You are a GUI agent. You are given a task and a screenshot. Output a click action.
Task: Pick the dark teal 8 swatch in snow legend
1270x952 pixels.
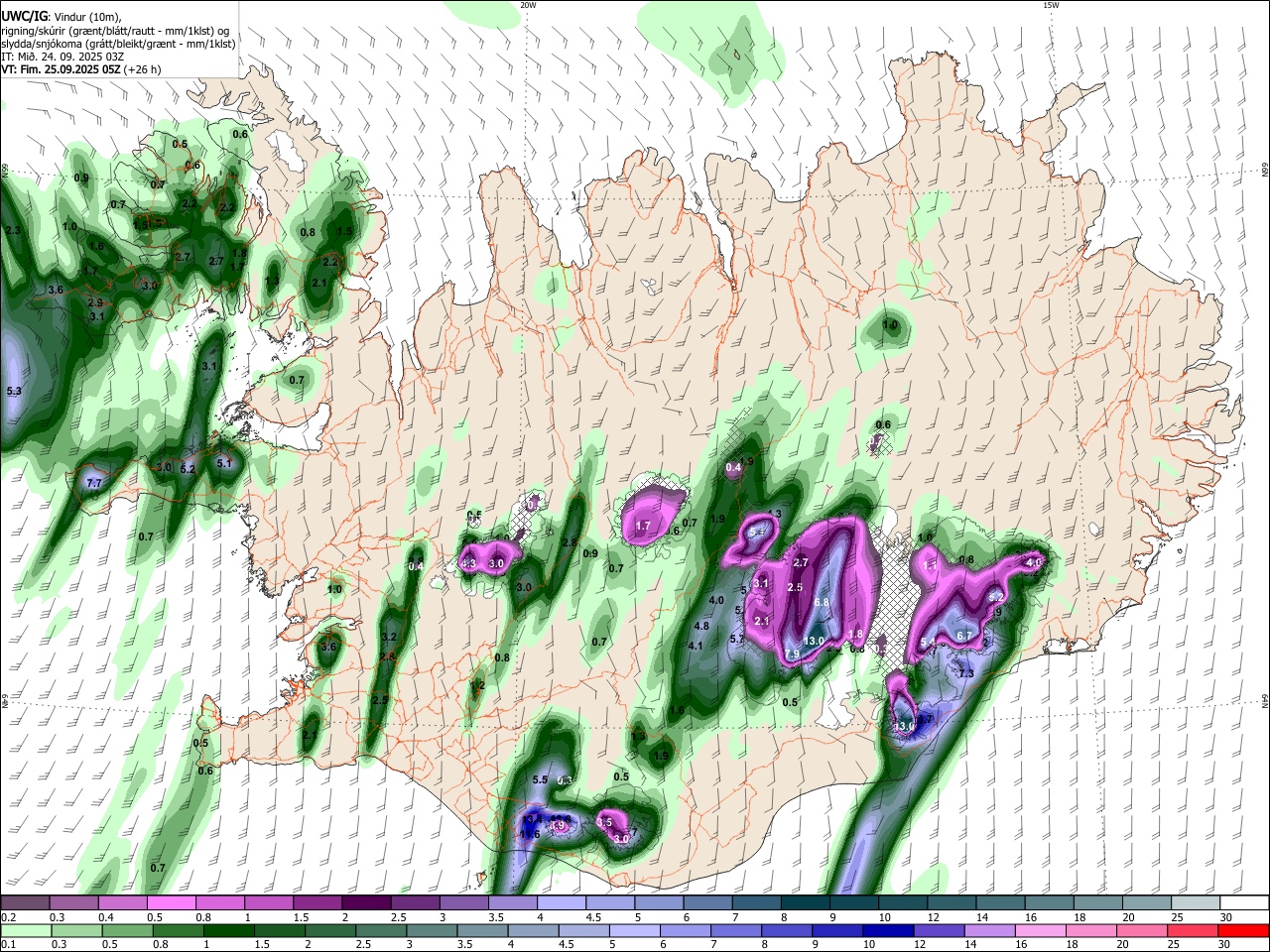[805, 902]
